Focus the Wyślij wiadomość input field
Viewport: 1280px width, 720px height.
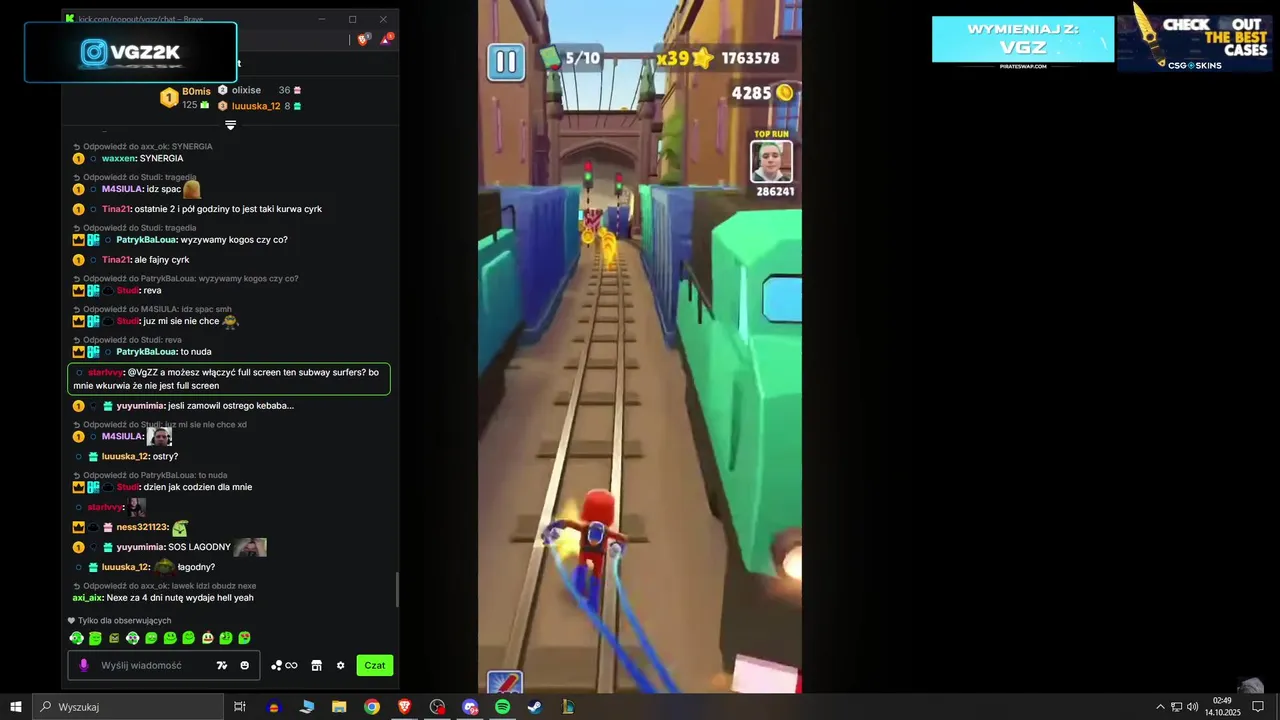click(164, 665)
